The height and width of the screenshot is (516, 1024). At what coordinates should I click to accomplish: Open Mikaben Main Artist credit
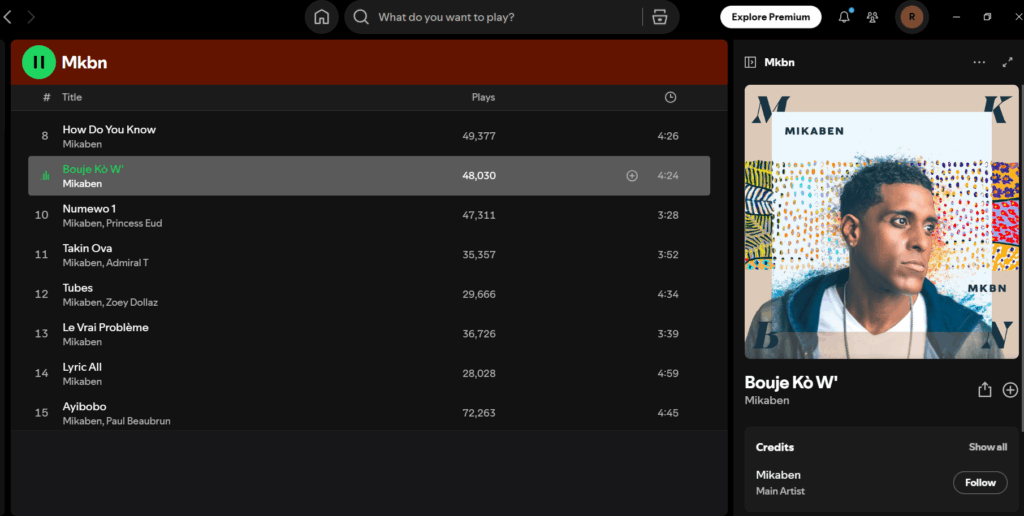(778, 475)
